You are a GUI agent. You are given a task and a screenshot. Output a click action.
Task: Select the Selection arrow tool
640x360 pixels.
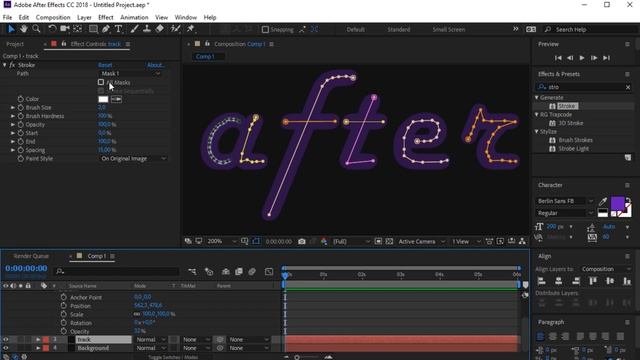click(x=11, y=29)
